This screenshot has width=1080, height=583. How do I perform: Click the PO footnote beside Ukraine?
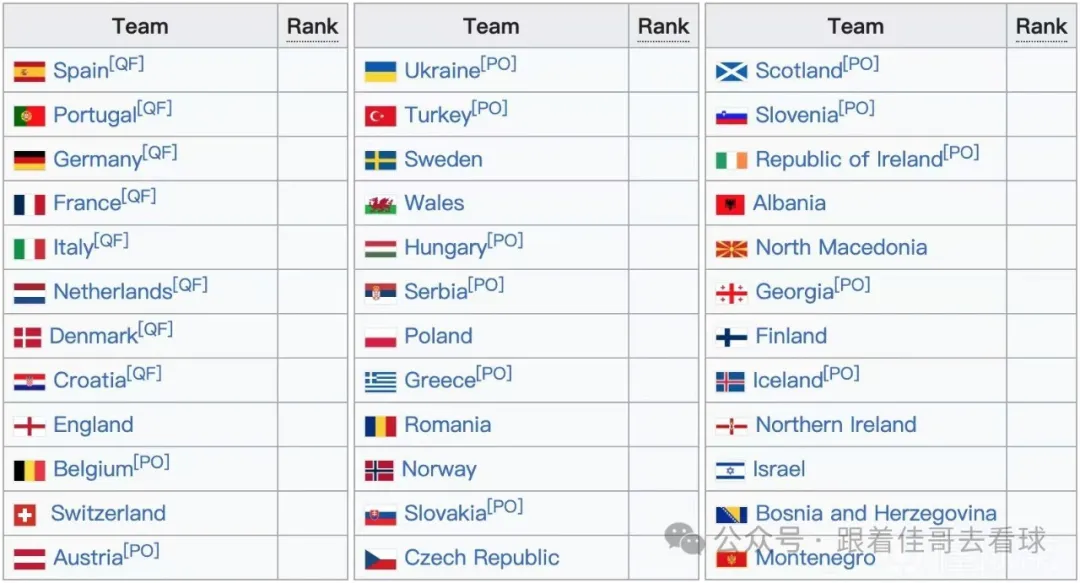498,64
